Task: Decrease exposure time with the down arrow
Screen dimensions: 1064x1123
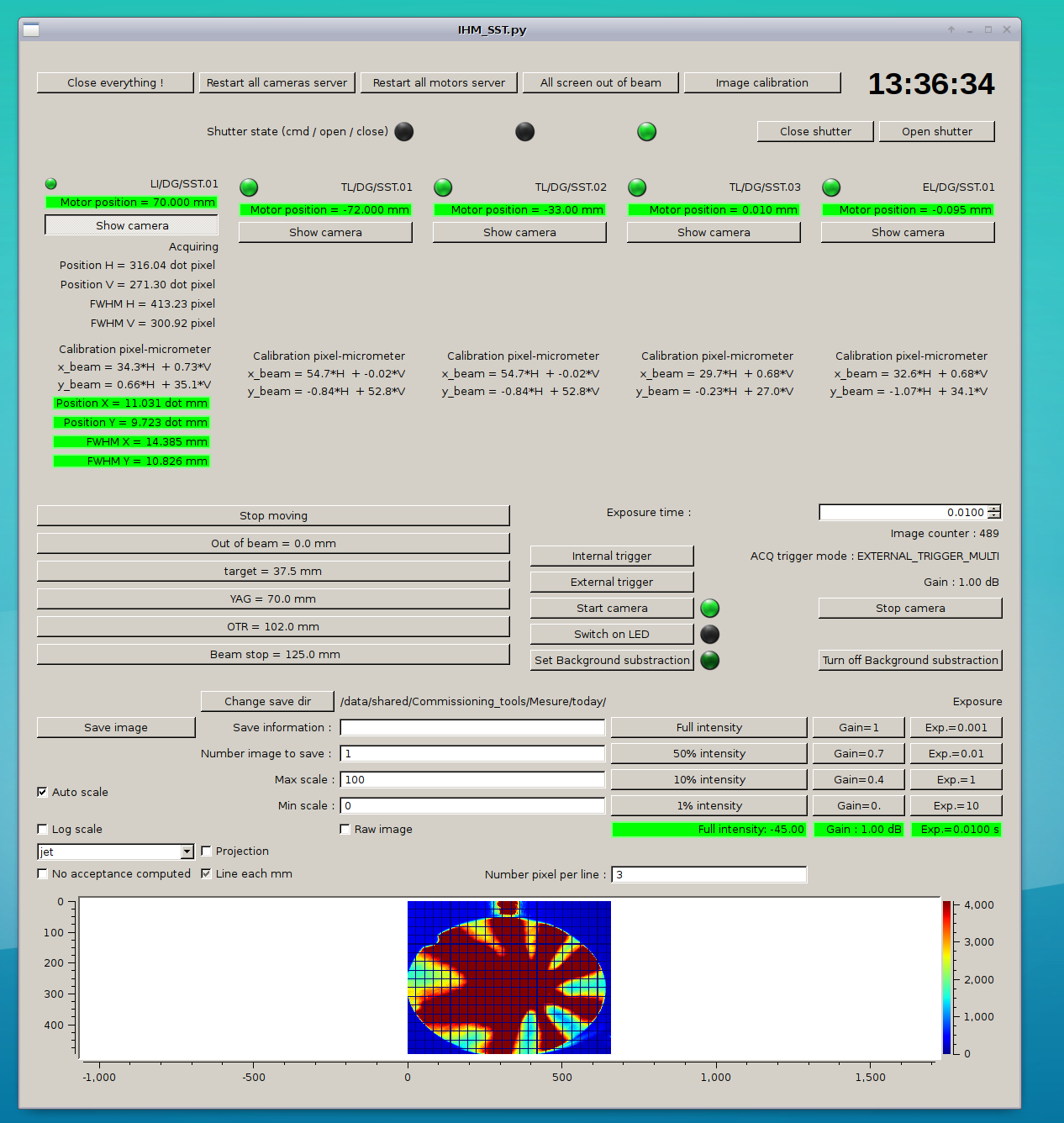Action: [x=994, y=516]
